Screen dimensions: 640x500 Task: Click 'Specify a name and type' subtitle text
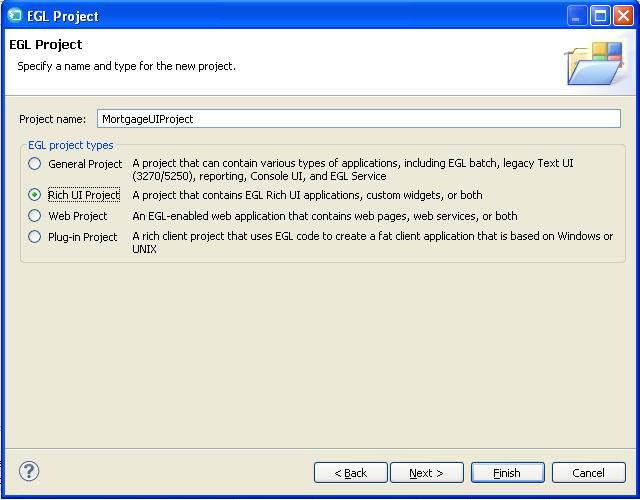pos(127,66)
